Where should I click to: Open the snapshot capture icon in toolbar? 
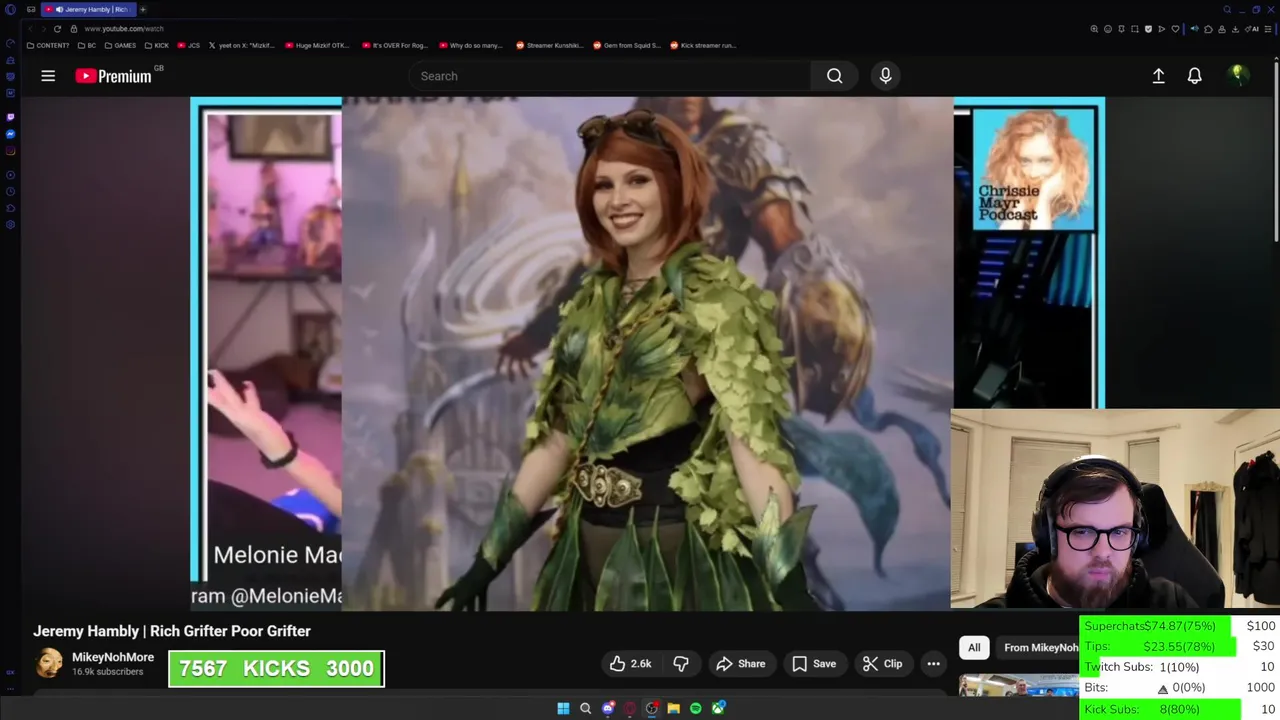click(1135, 29)
